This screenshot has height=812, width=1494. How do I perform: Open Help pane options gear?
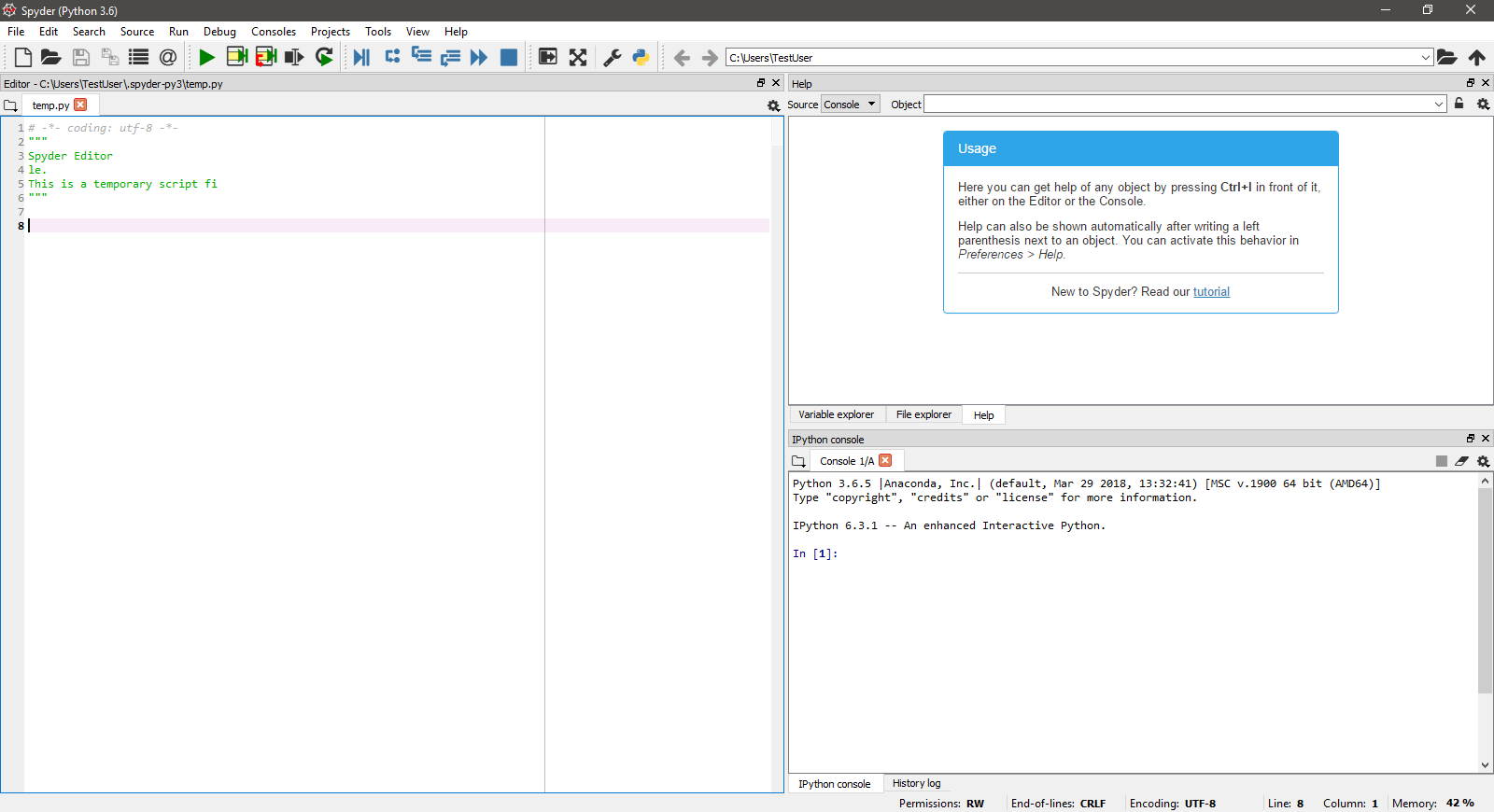[1483, 104]
